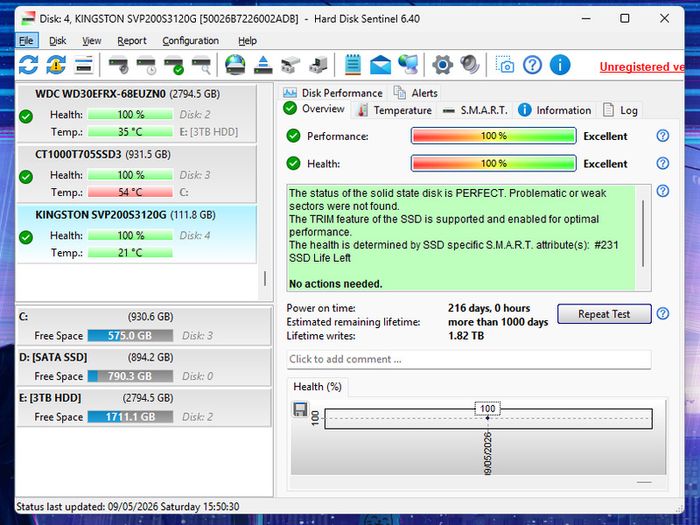Select the Overview tab
Image resolution: width=700 pixels, height=525 pixels.
(315, 109)
